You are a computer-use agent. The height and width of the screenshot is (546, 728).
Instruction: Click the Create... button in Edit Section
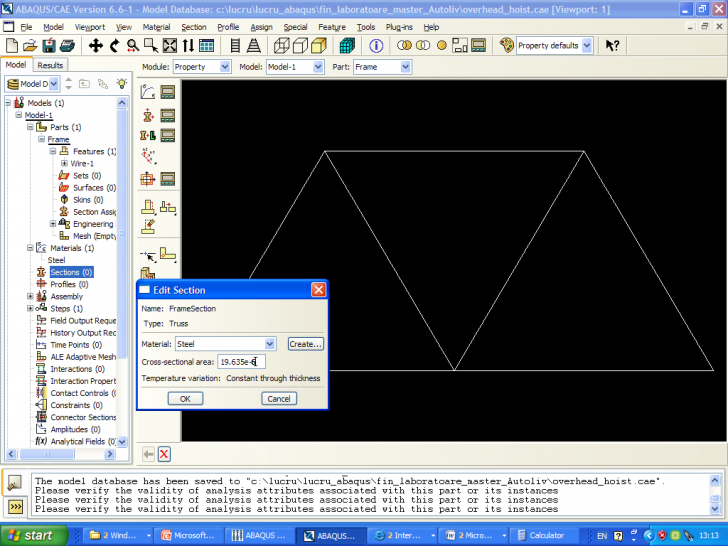click(x=306, y=344)
